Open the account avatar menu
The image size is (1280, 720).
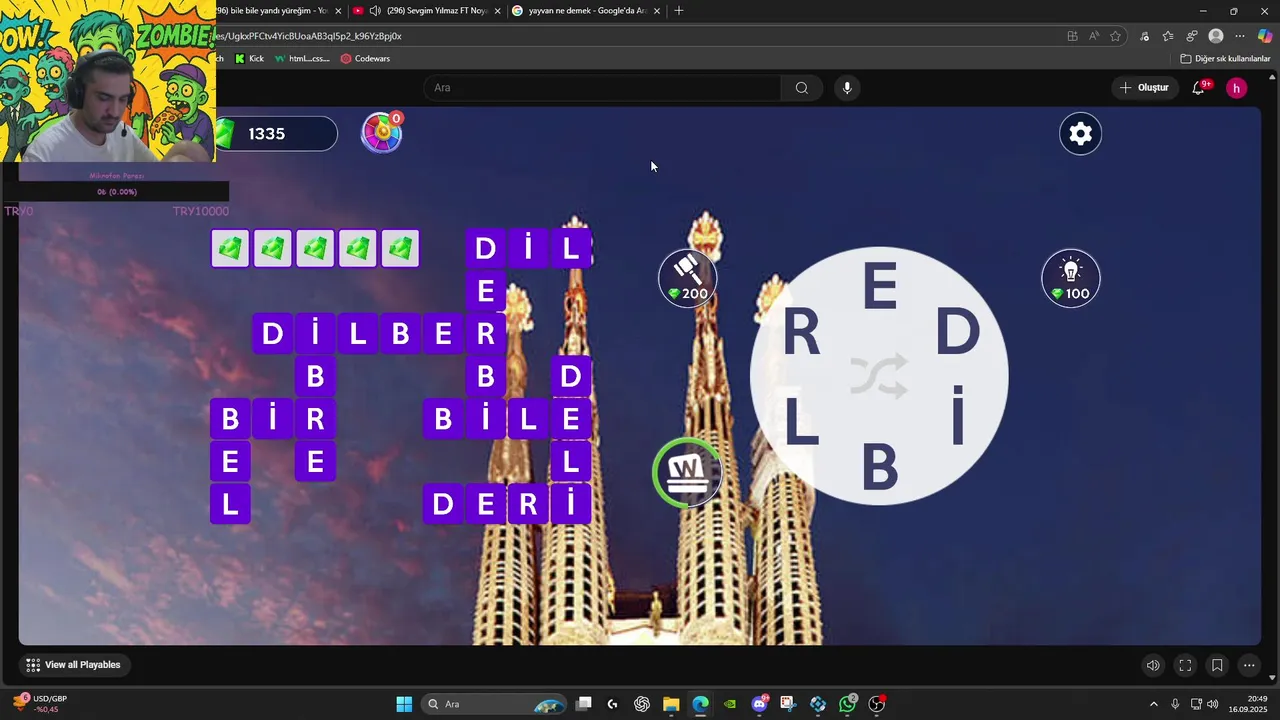click(x=1236, y=88)
